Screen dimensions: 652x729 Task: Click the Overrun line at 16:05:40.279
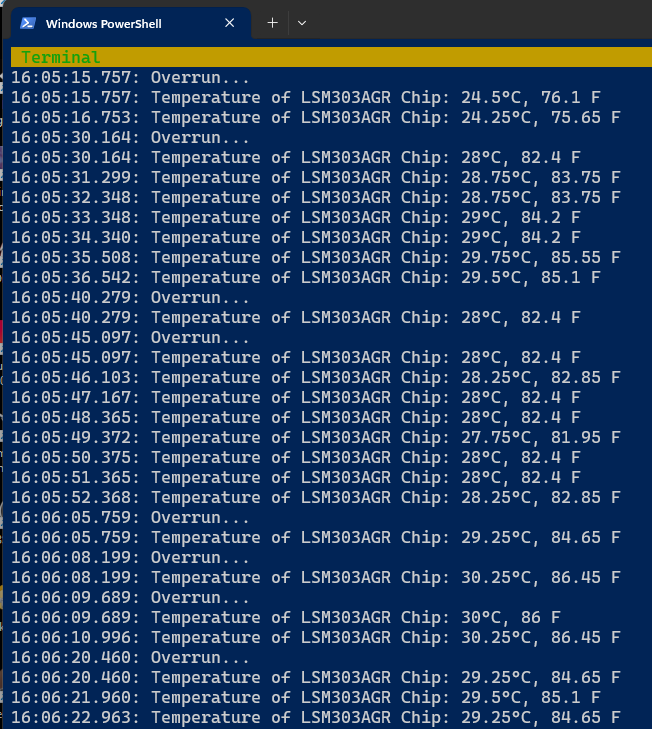[130, 298]
